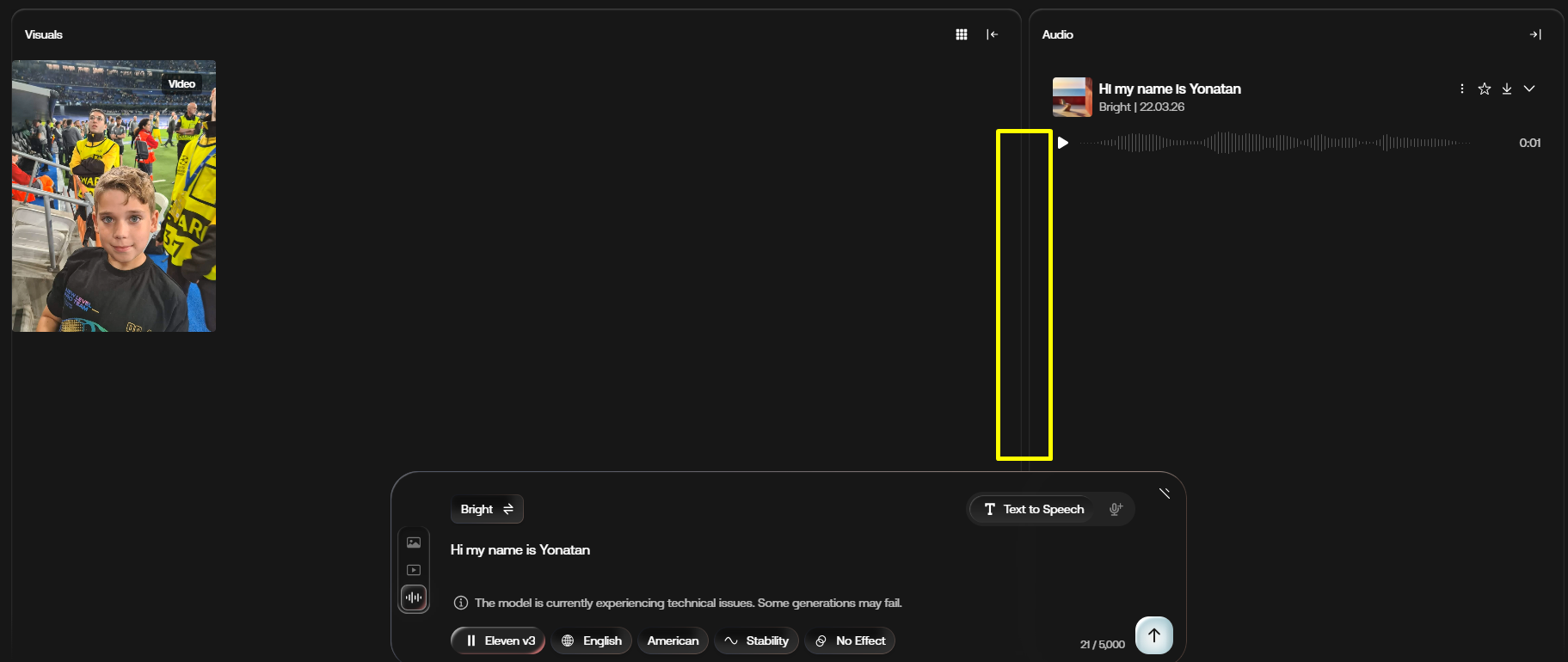The height and width of the screenshot is (662, 1568).
Task: Favorite the Yonatan audio clip
Action: 1485,89
